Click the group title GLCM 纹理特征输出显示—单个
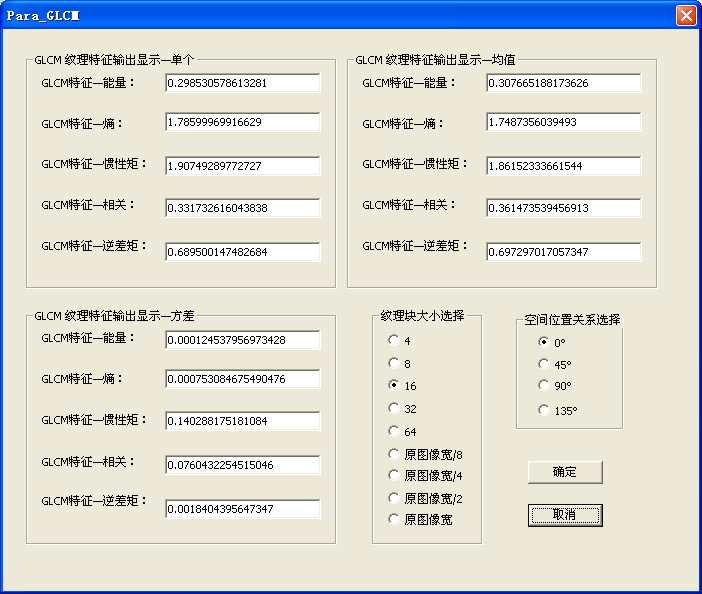Viewport: 702px width, 594px height. [x=114, y=60]
